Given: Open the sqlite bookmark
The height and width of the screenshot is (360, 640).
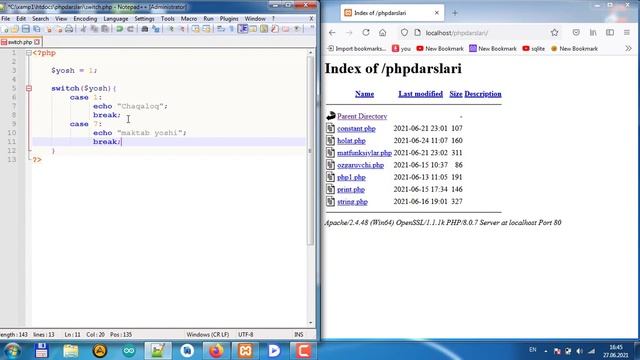Looking at the screenshot, I should coord(533,49).
